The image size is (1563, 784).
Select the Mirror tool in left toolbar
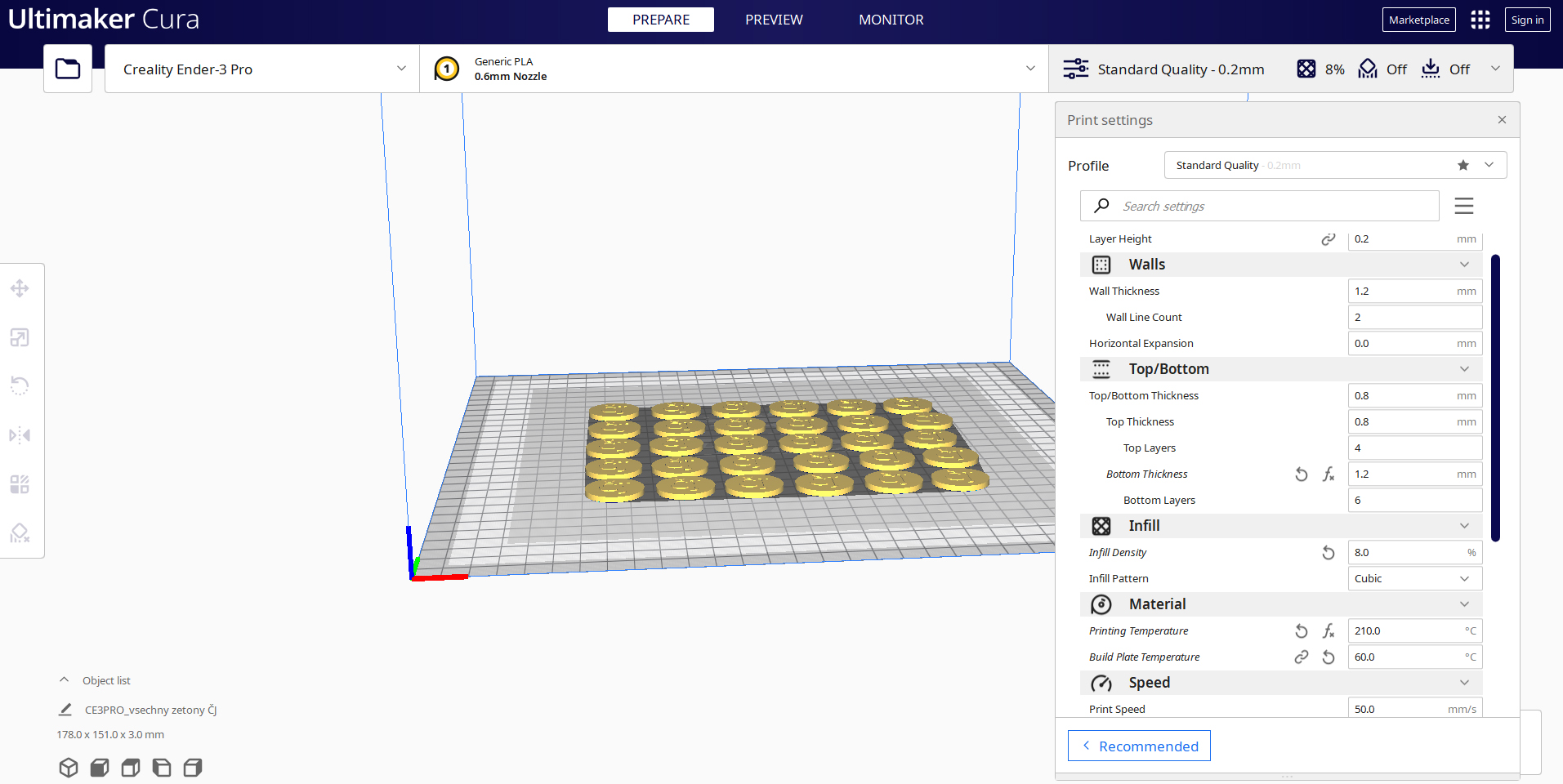(20, 435)
